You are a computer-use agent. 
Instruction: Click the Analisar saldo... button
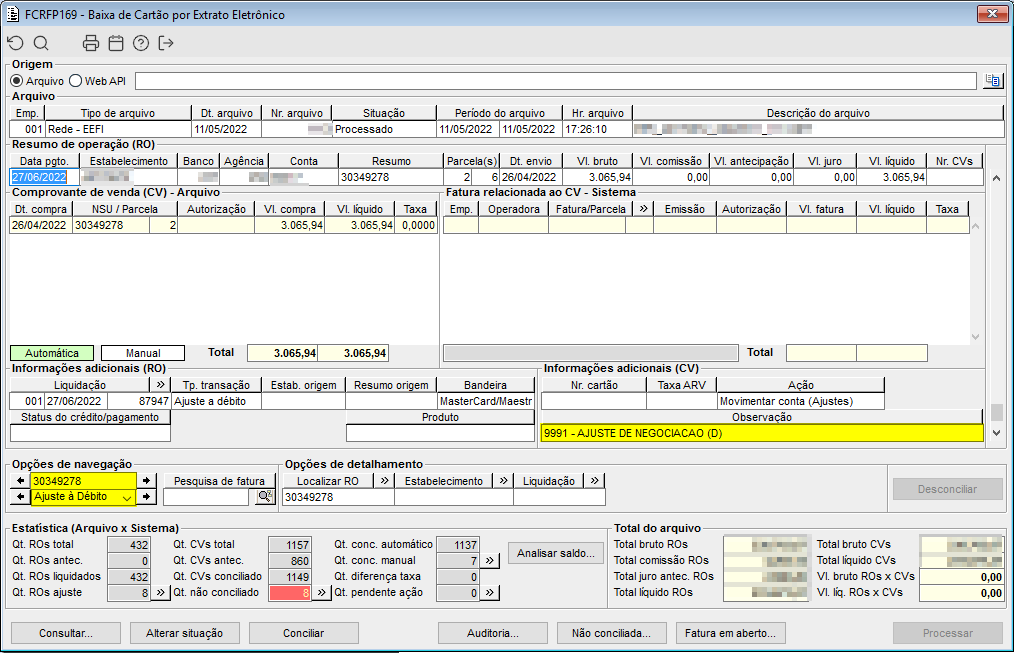(x=556, y=553)
